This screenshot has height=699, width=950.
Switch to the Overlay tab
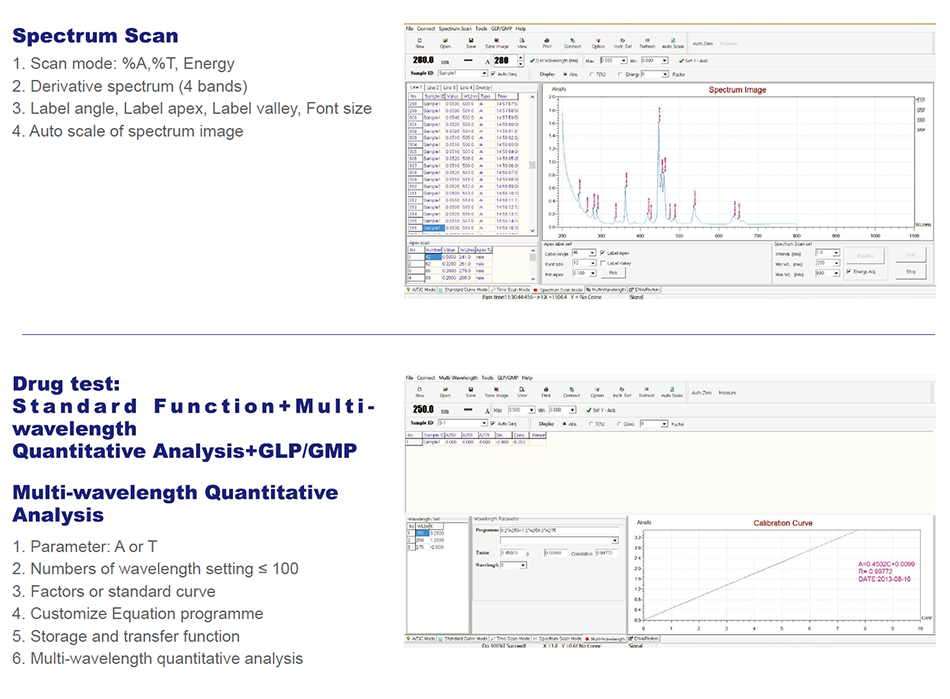coord(483,85)
